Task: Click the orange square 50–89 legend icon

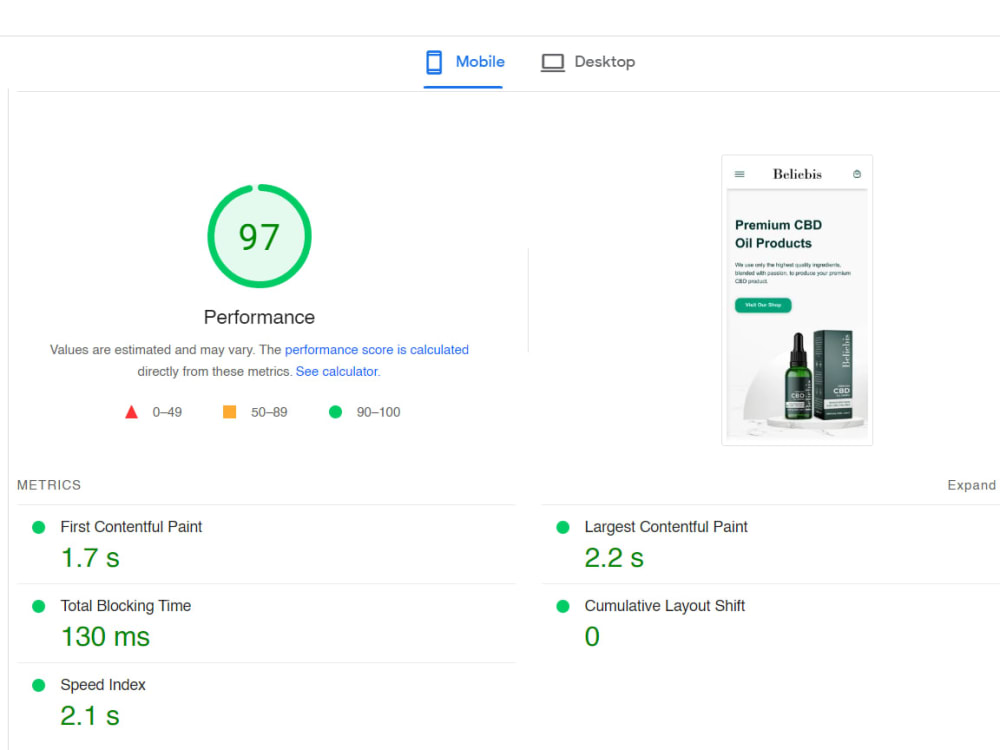Action: point(230,412)
